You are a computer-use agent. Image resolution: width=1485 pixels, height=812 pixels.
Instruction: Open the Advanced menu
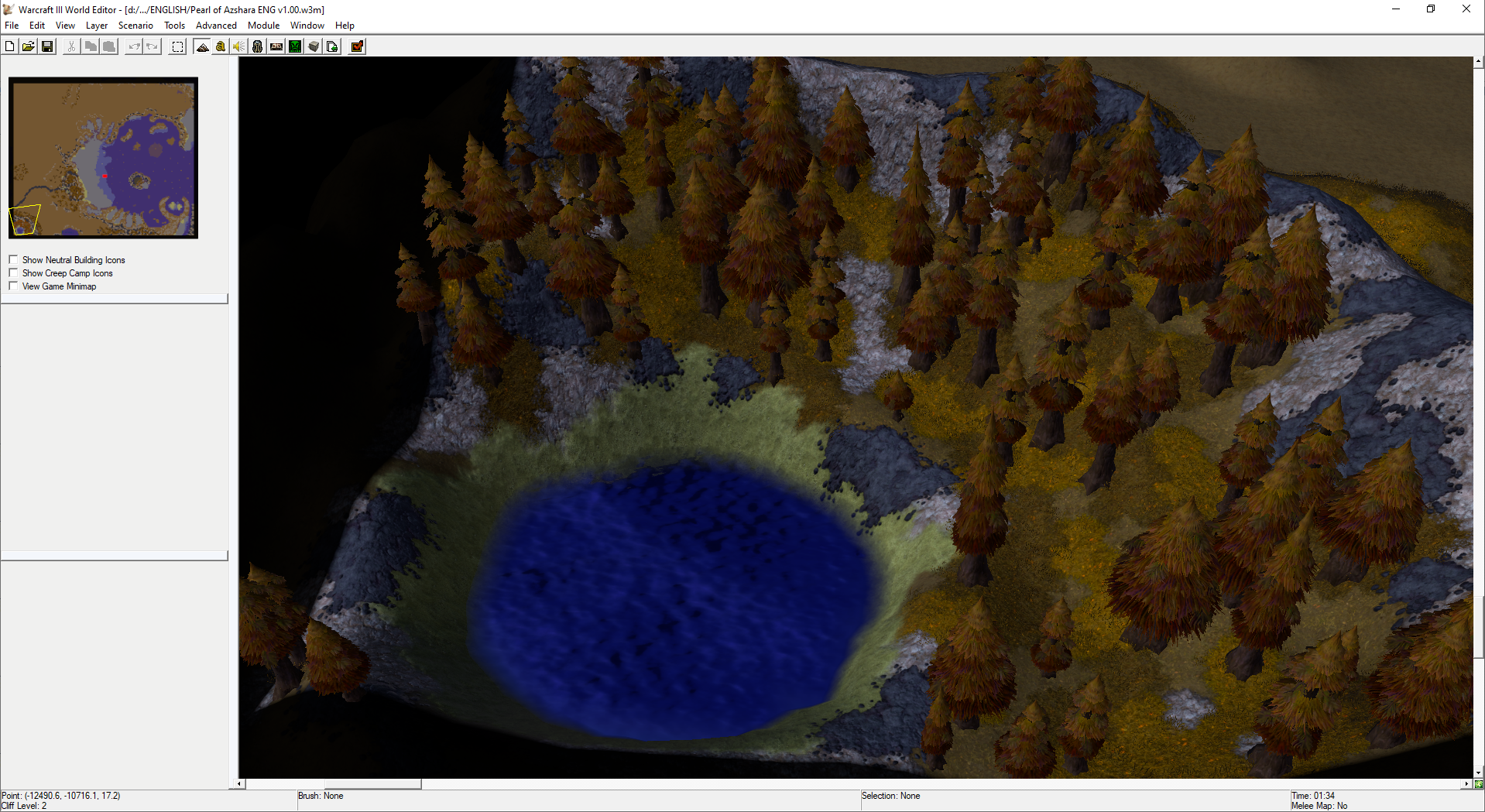tap(216, 26)
